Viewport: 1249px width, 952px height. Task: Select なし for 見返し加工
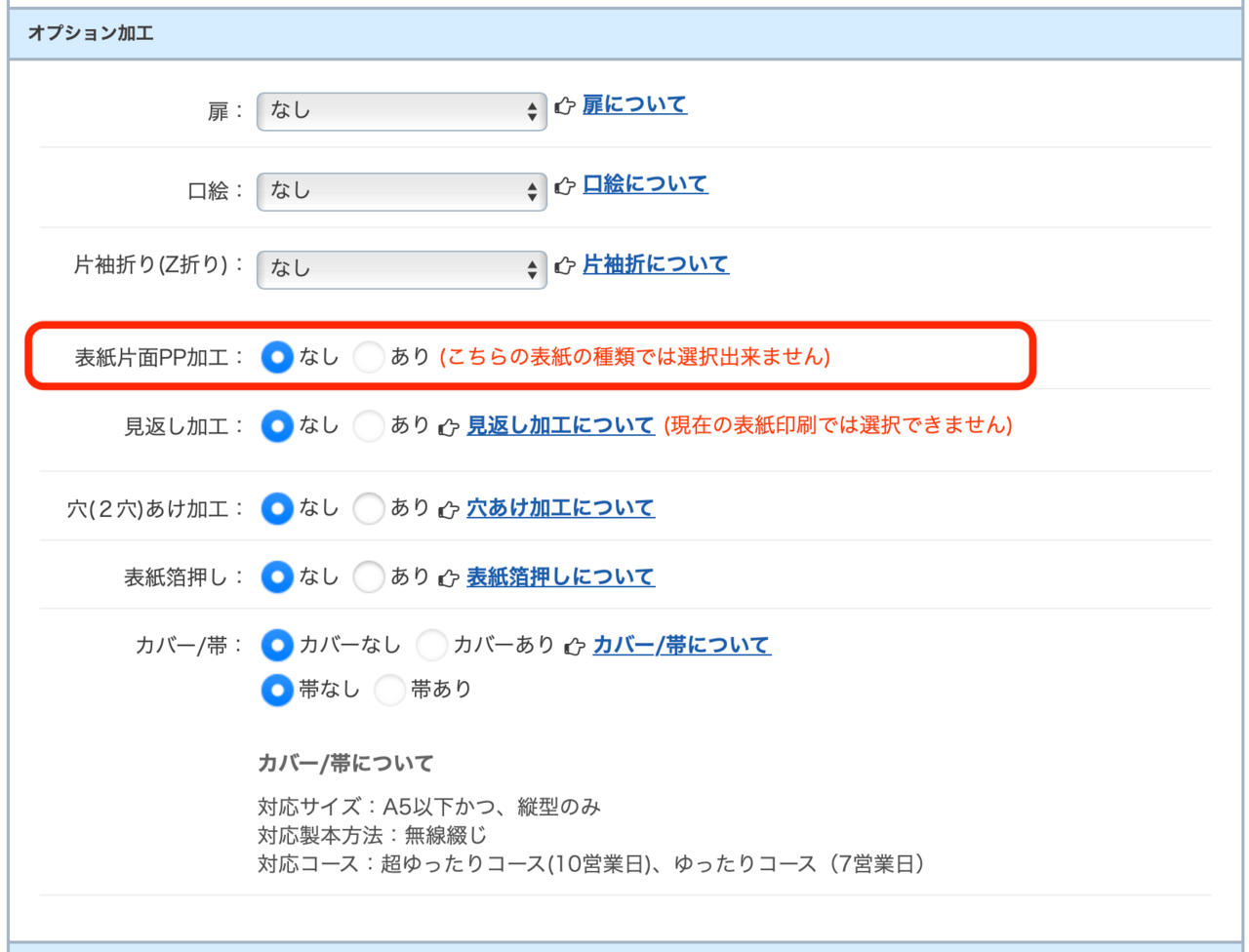277,425
